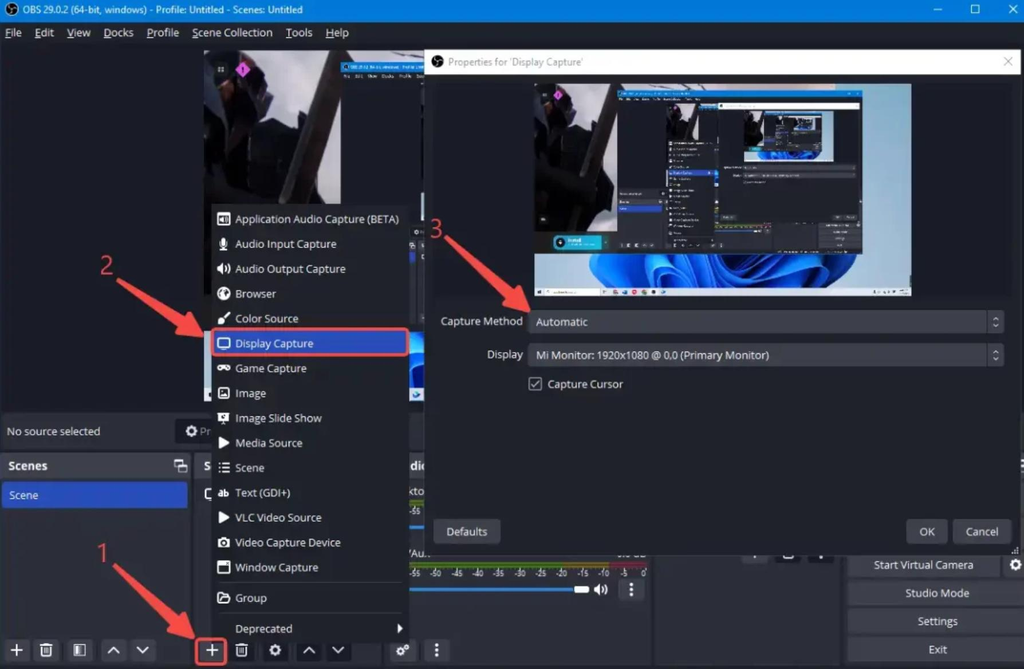The image size is (1024, 669).
Task: Select the Scene item in Scenes list
Action: [x=95, y=495]
